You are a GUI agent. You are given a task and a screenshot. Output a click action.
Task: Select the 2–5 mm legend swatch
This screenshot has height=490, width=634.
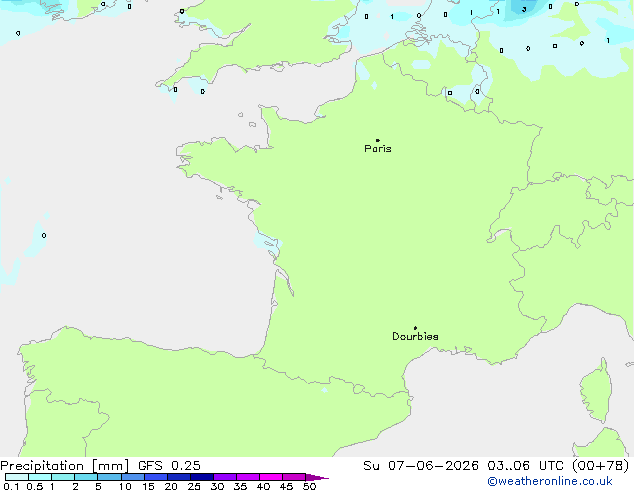(x=86, y=477)
